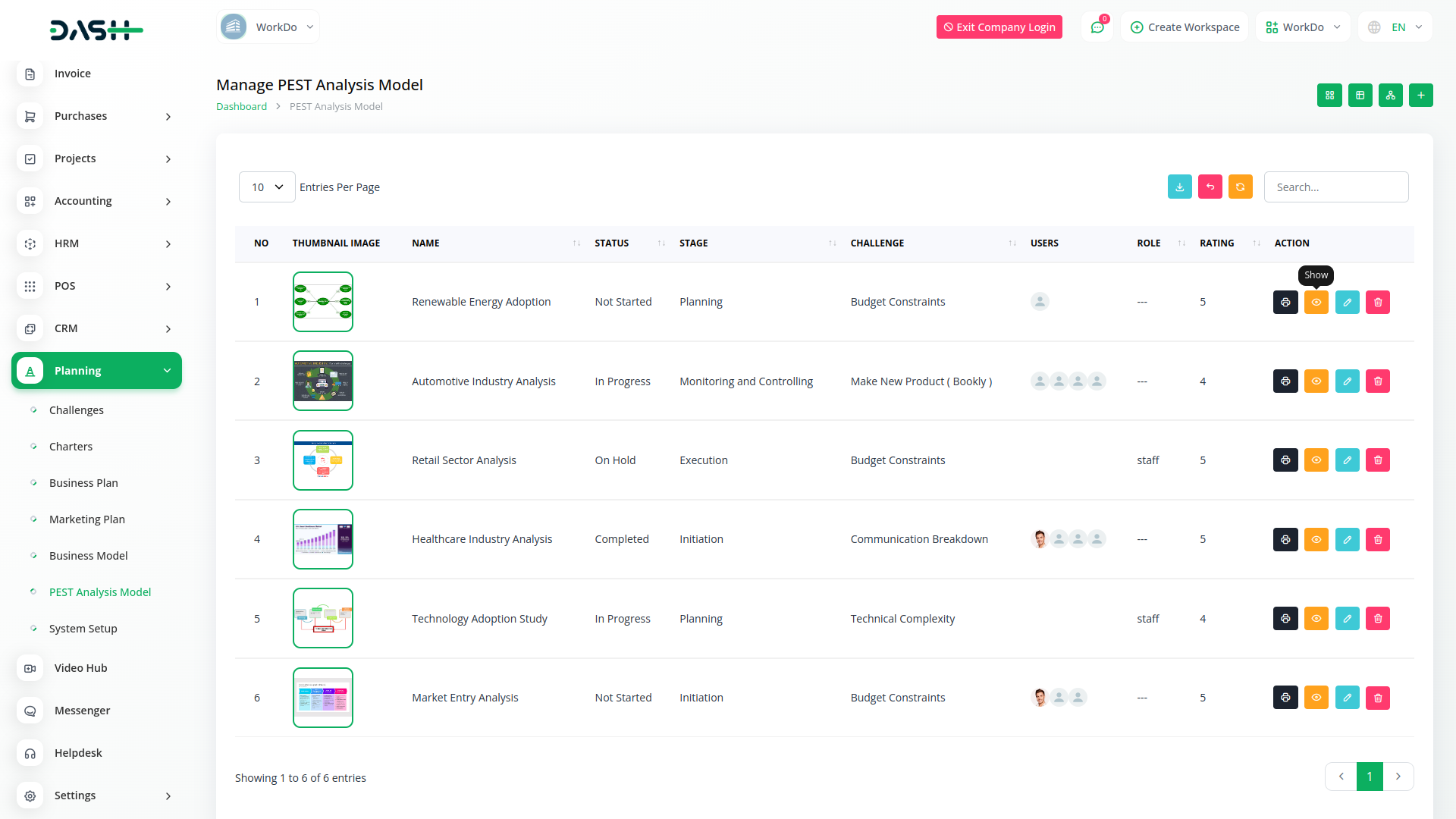The height and width of the screenshot is (819, 1456).
Task: Open the chat messages icon
Action: 1097,27
